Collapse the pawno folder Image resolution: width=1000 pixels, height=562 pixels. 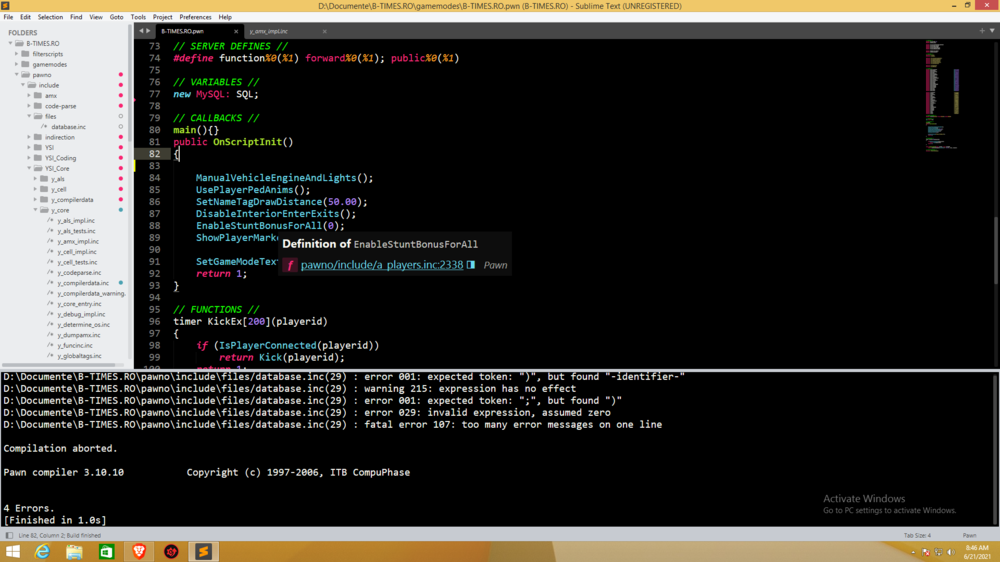17,75
